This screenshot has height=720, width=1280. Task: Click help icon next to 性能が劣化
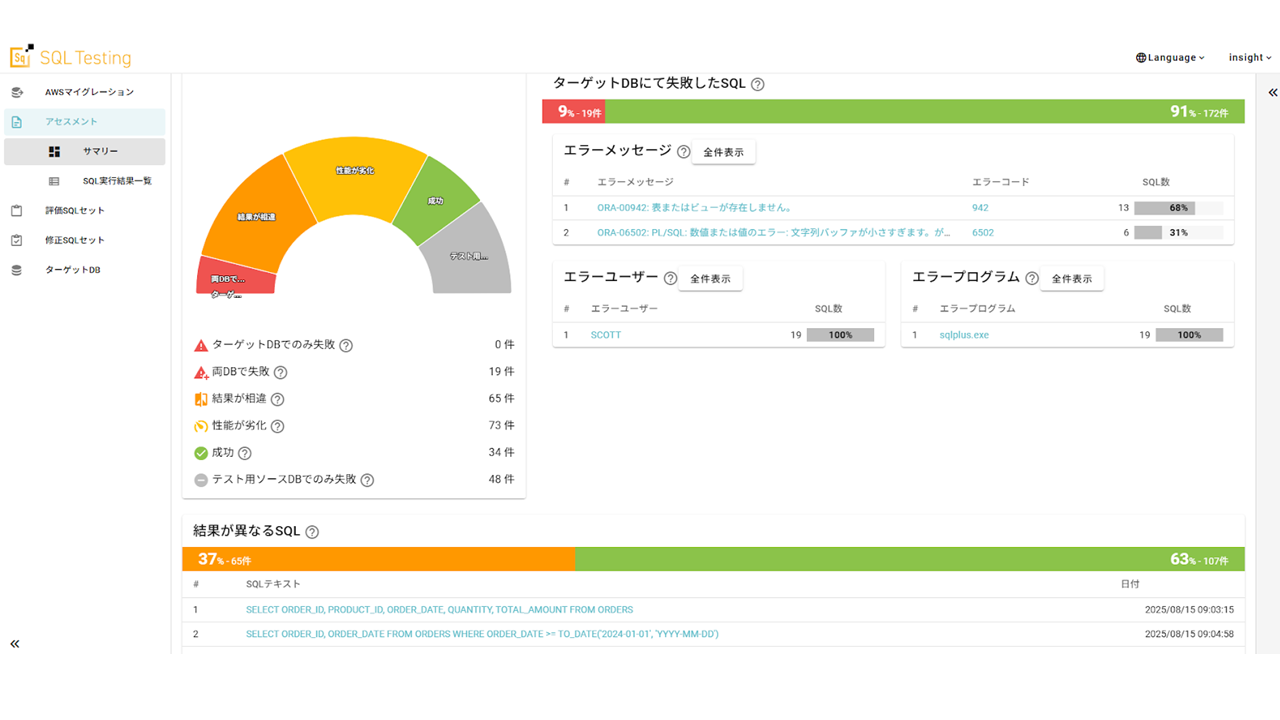[277, 426]
